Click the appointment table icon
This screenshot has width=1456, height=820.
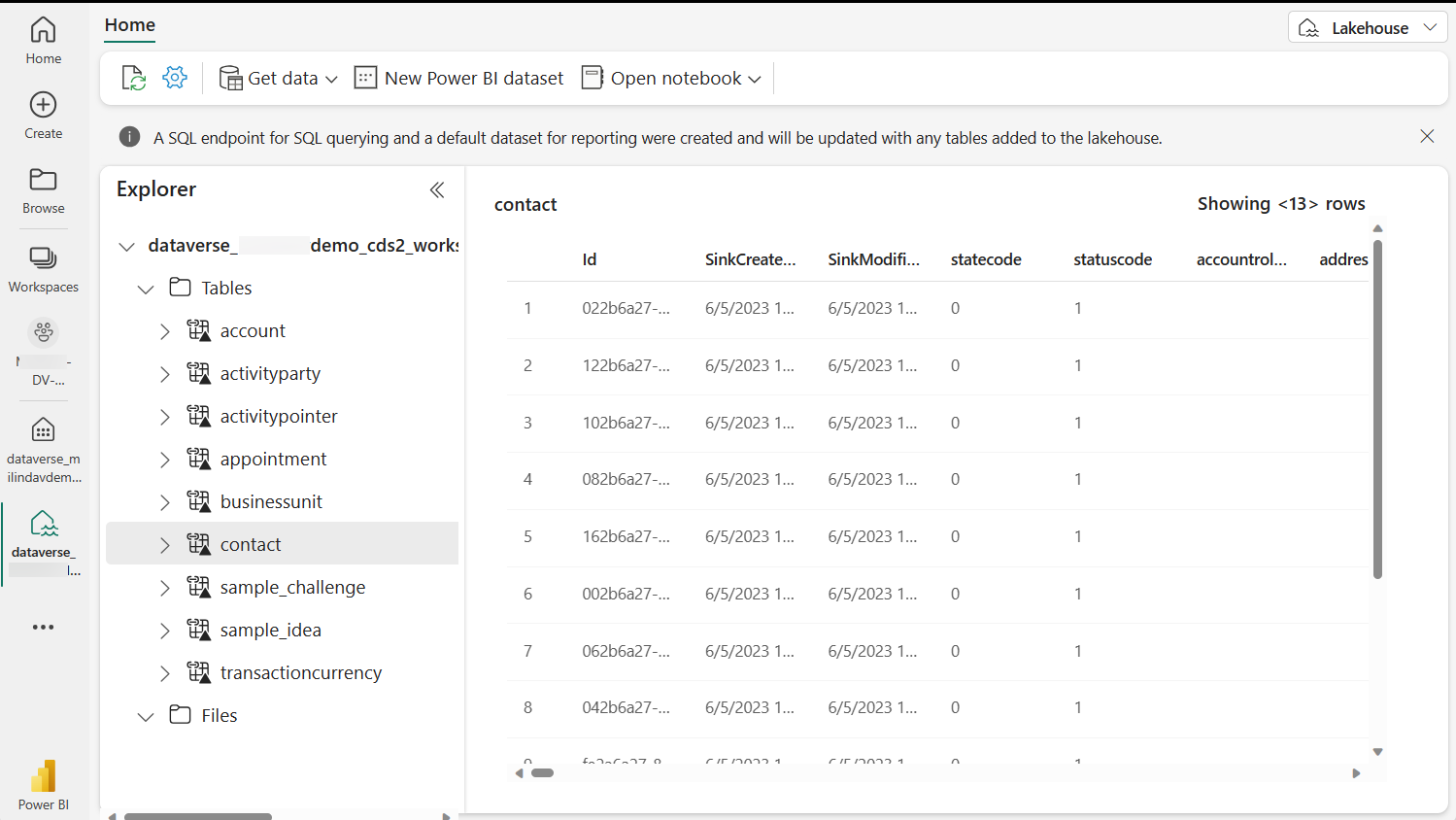[198, 459]
